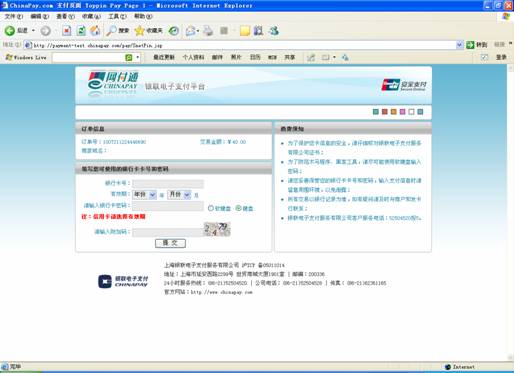Pick the orange theme color square
The height and width of the screenshot is (373, 514).
coord(394,112)
